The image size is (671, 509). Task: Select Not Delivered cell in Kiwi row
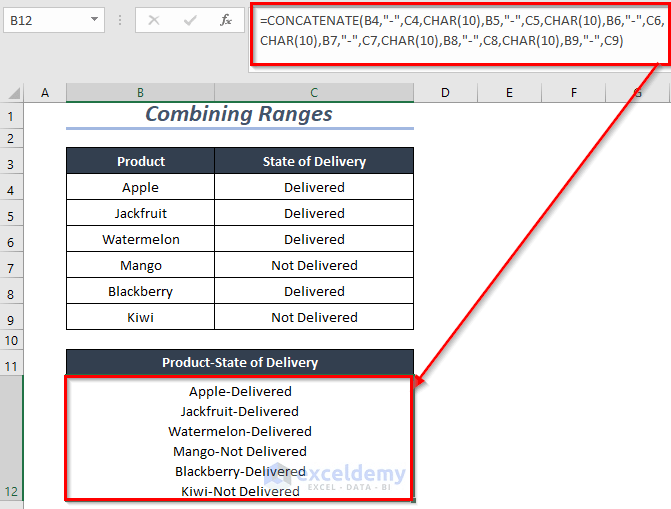(x=314, y=317)
